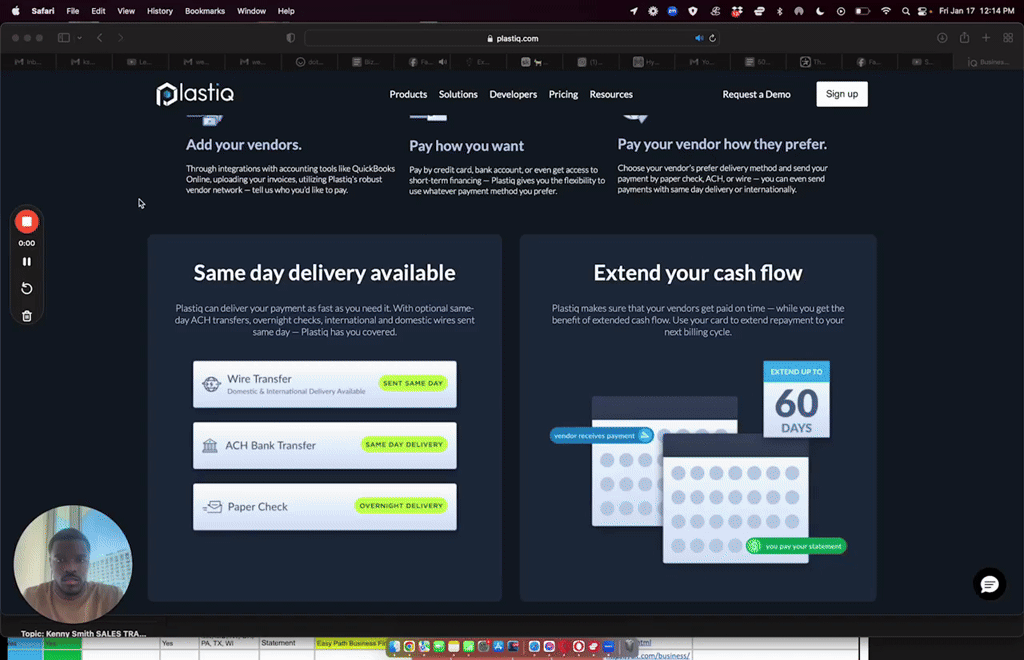
Task: Pause the screen recording
Action: [x=27, y=262]
